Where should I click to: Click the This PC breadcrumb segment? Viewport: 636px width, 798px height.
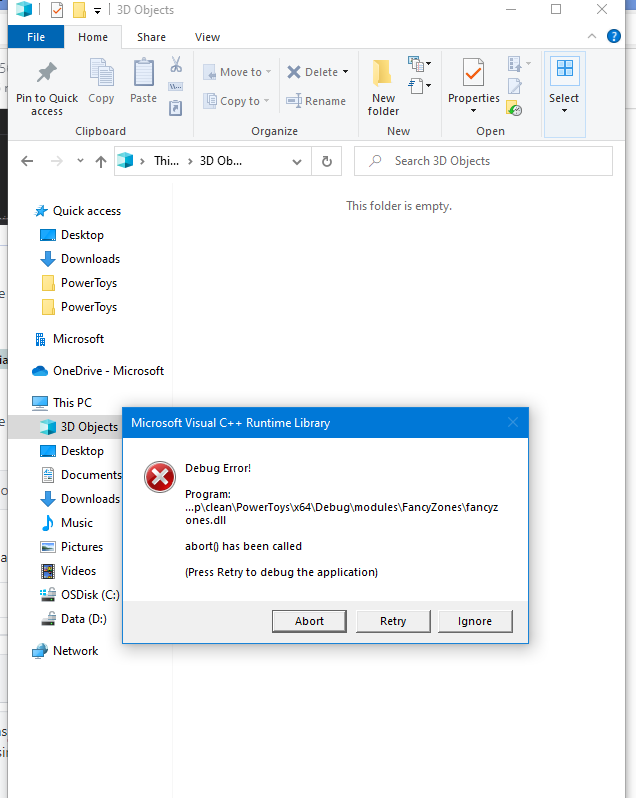tap(166, 161)
